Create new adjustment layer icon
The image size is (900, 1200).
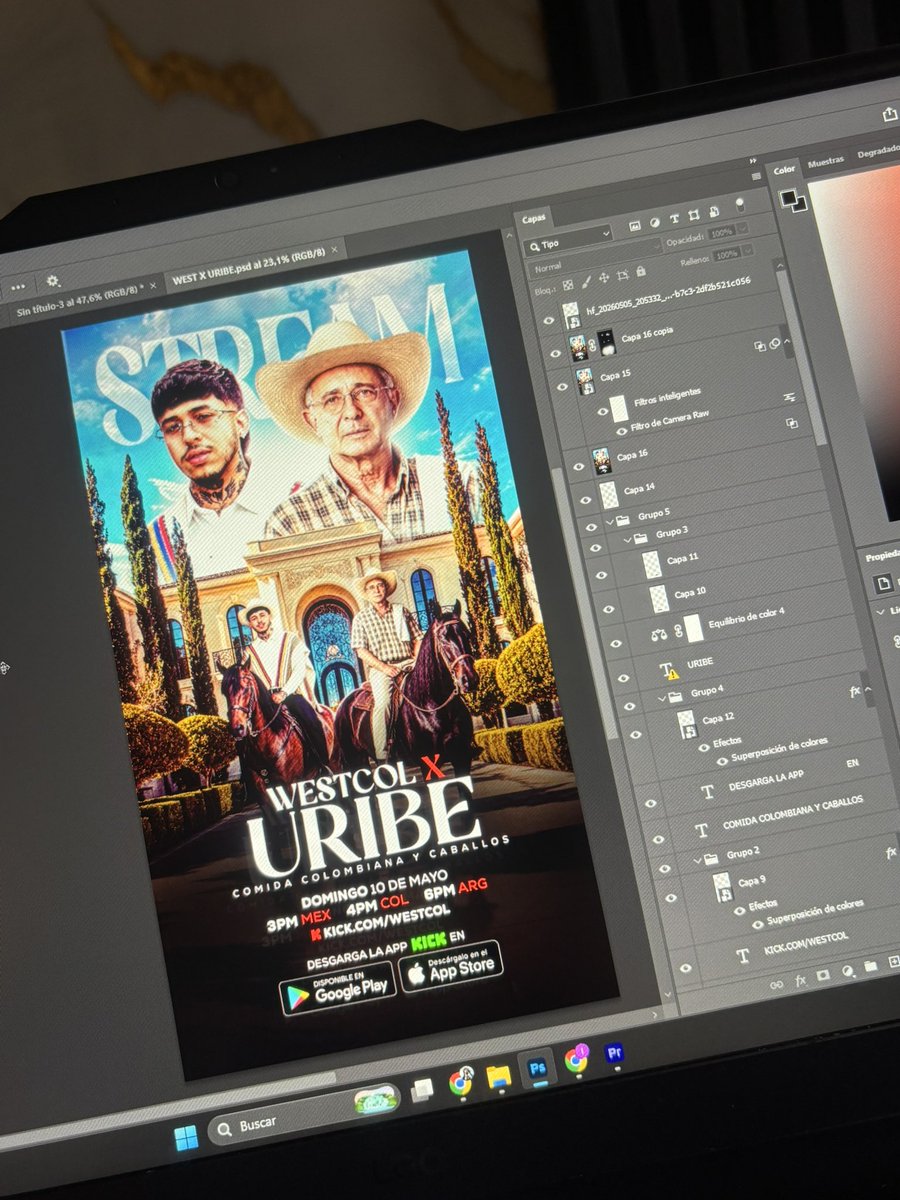coord(848,971)
